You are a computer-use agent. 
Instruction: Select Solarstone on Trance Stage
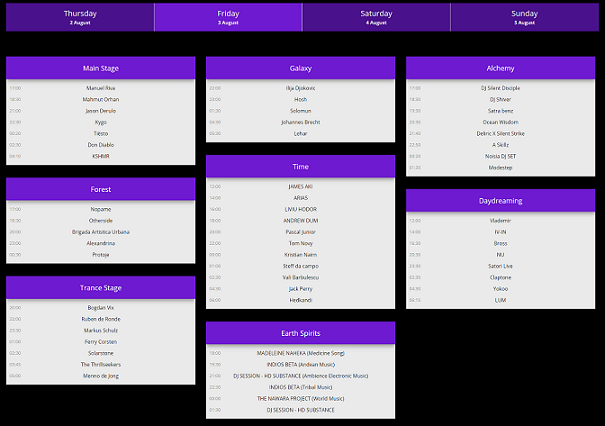[101, 353]
